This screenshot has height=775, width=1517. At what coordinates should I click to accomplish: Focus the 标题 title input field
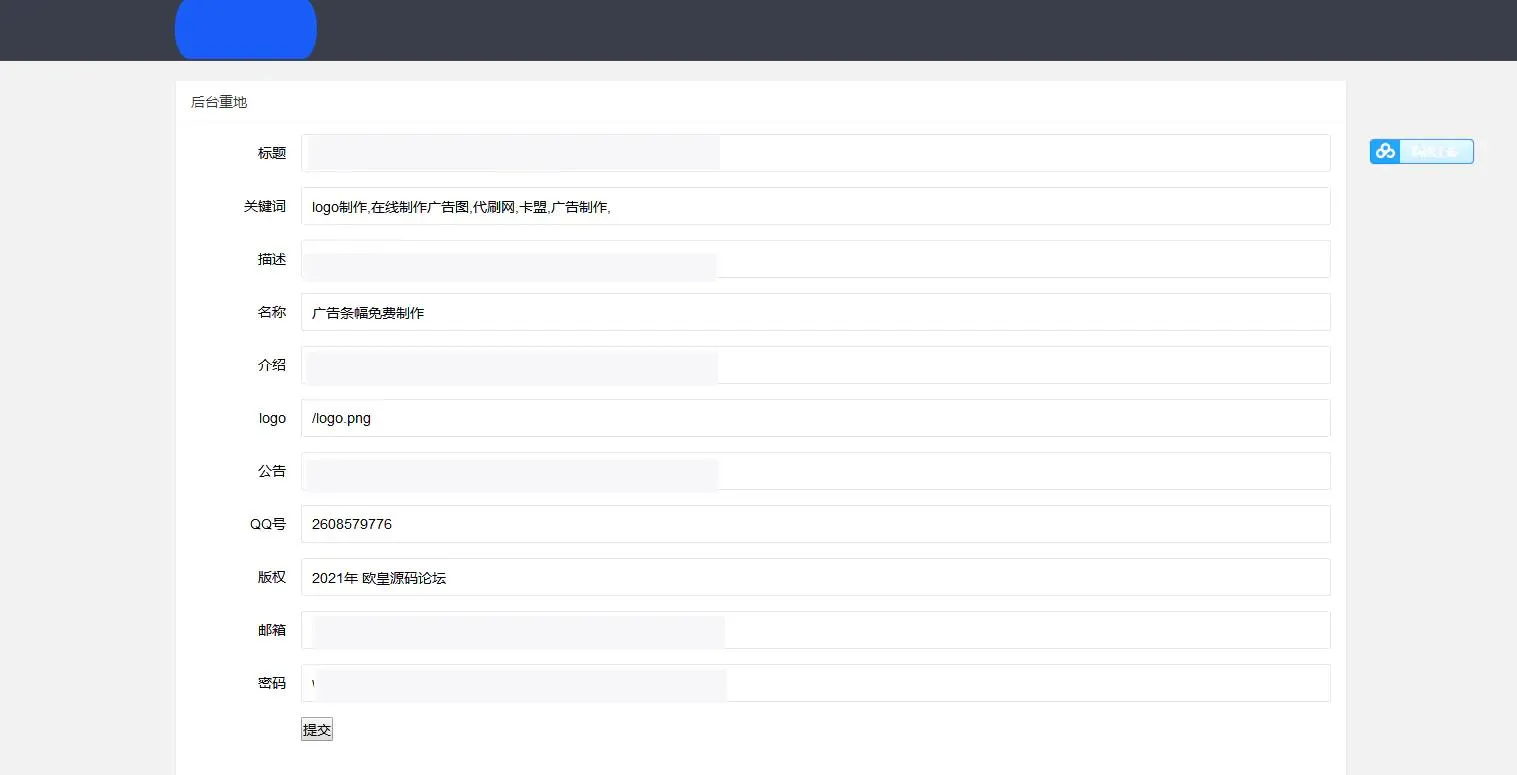click(x=815, y=153)
